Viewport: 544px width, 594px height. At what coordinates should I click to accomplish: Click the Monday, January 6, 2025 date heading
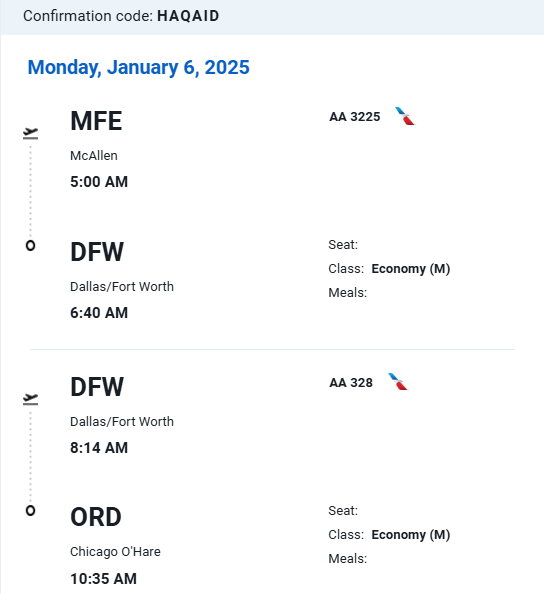(139, 68)
